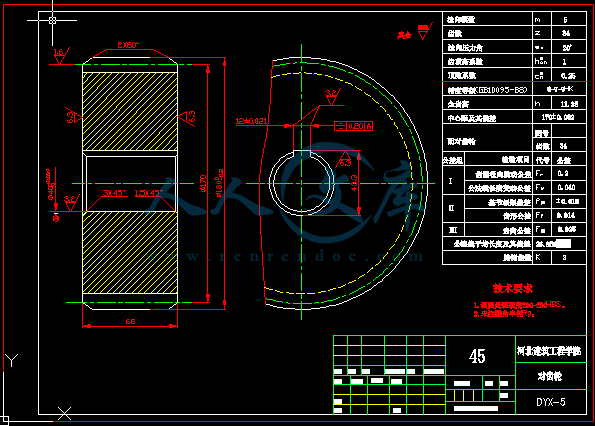Click the 20° pressure angle value

click(567, 47)
